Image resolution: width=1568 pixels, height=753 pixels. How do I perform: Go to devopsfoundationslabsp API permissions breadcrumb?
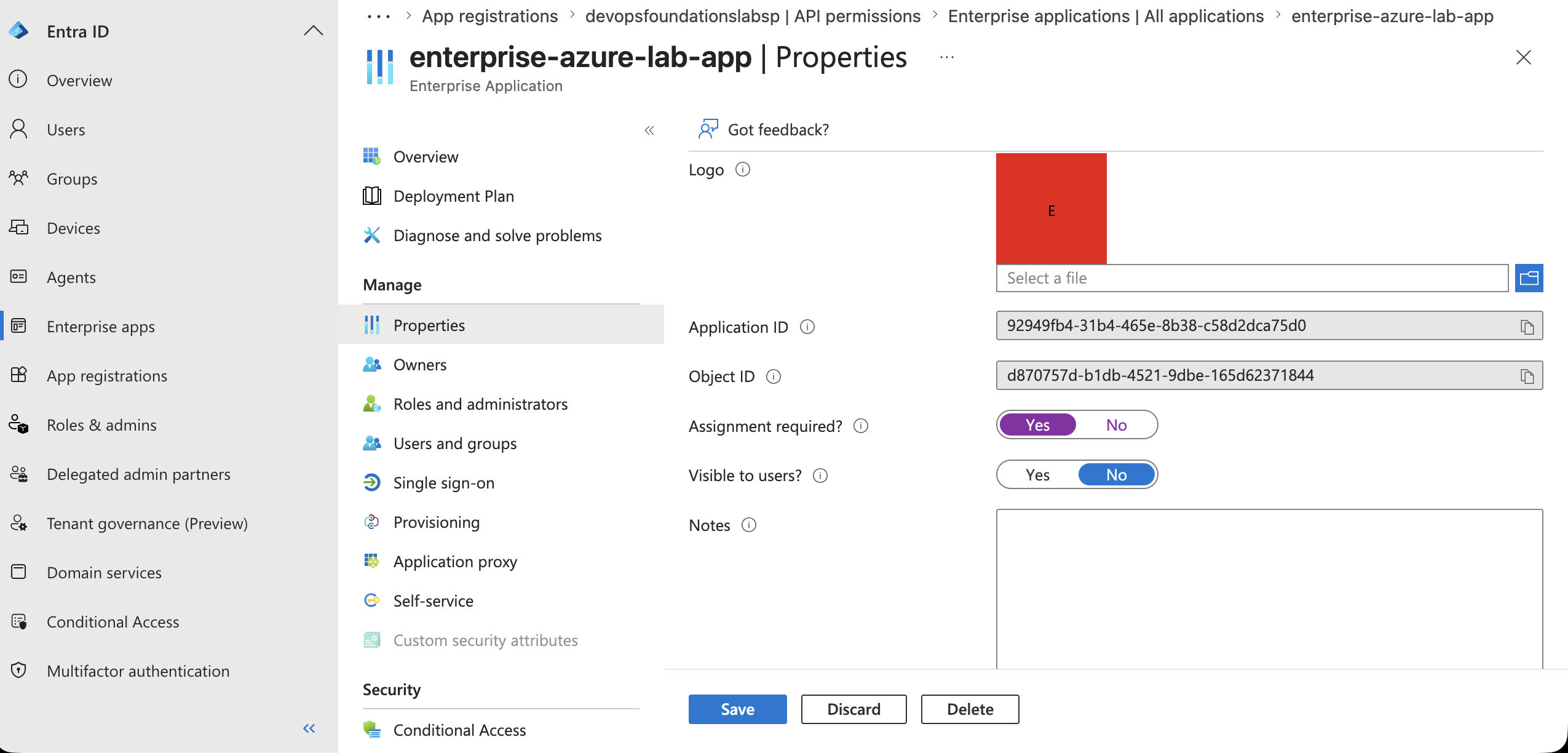click(753, 17)
